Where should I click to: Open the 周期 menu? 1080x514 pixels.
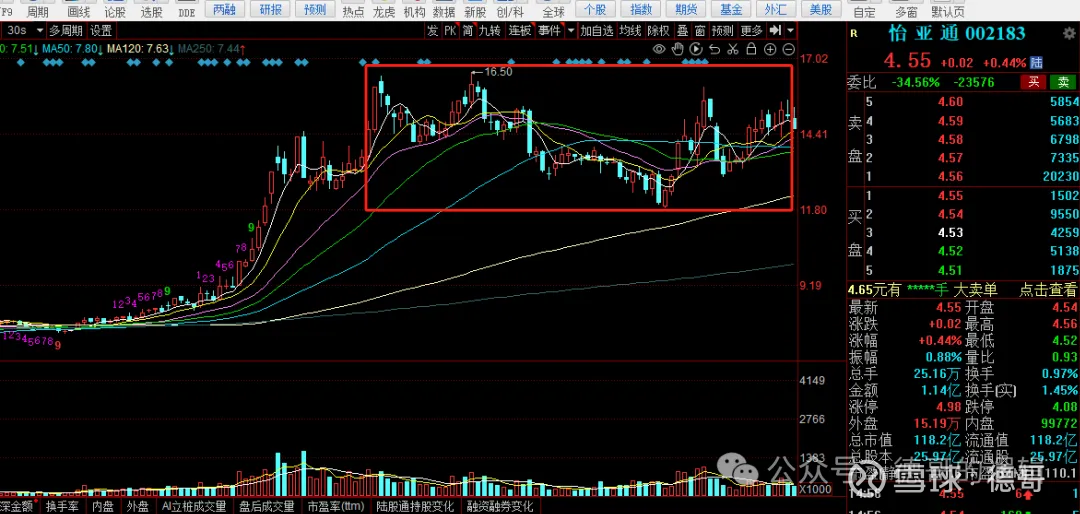(x=37, y=11)
